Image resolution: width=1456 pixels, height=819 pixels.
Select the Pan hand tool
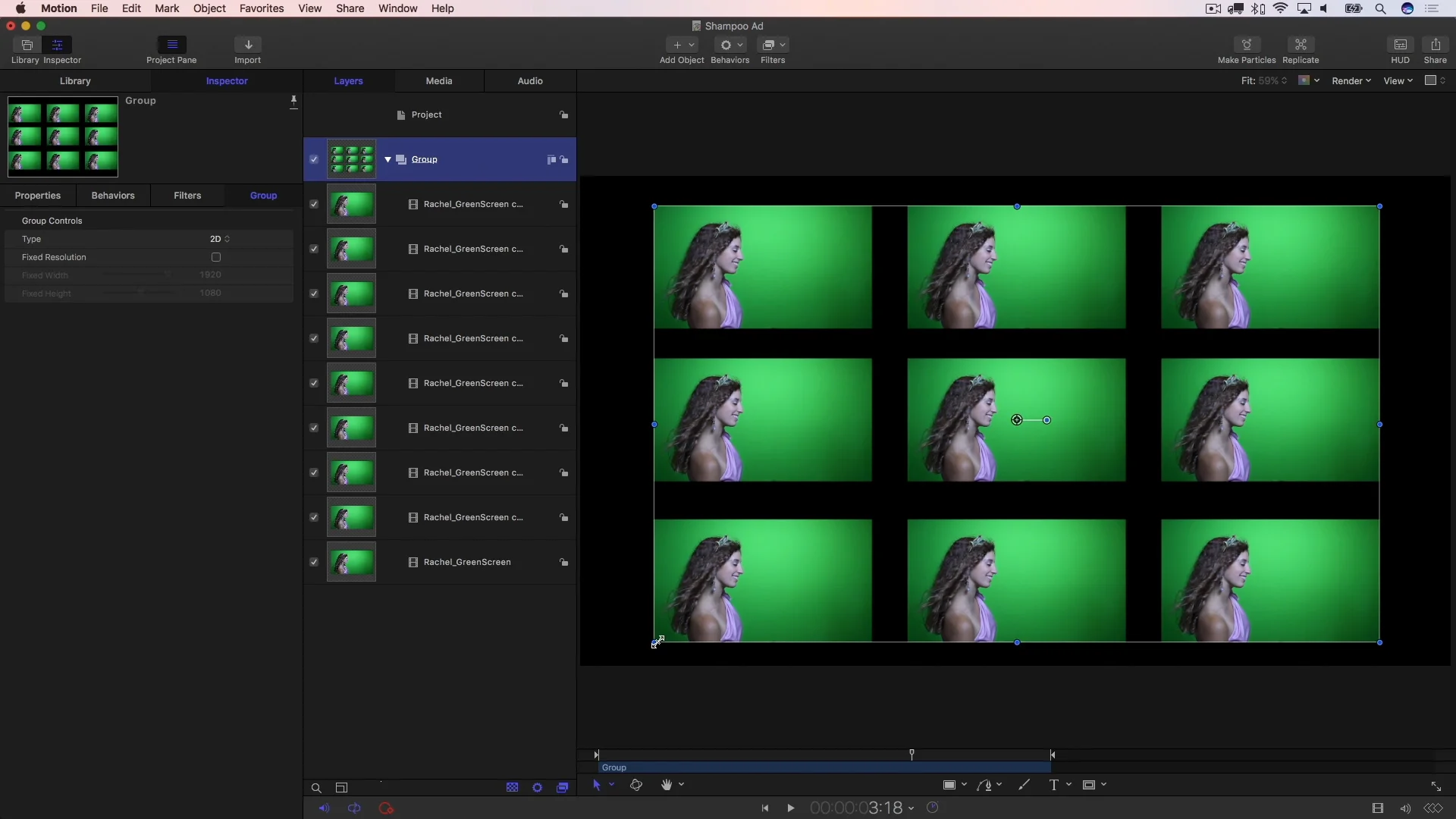coord(667,785)
